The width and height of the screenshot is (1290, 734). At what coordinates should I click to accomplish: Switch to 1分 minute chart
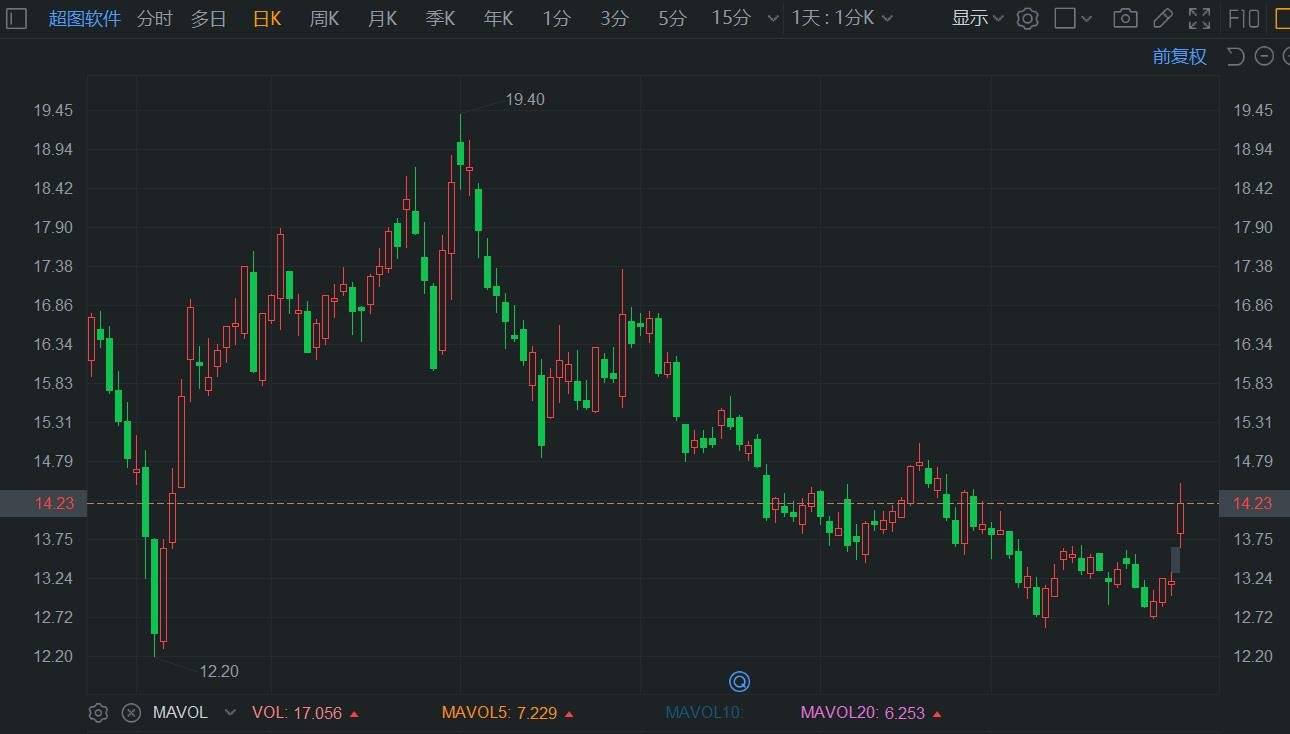click(556, 18)
